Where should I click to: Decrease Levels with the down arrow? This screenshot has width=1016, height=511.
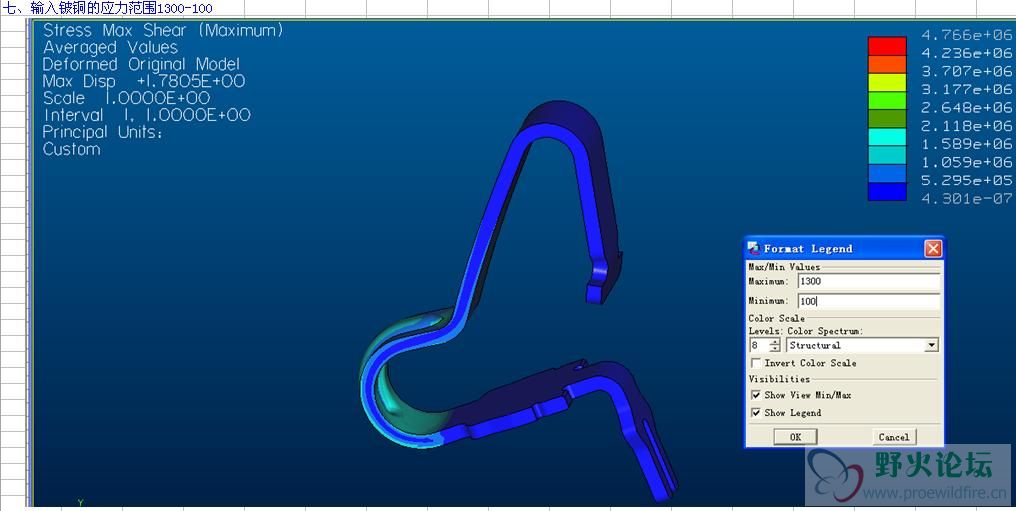(775, 349)
